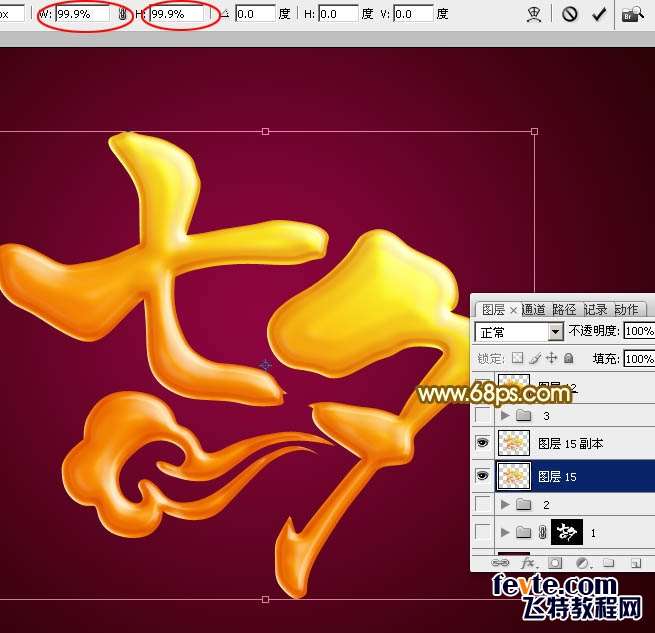
Task: Click the link layers icon
Action: (500, 563)
